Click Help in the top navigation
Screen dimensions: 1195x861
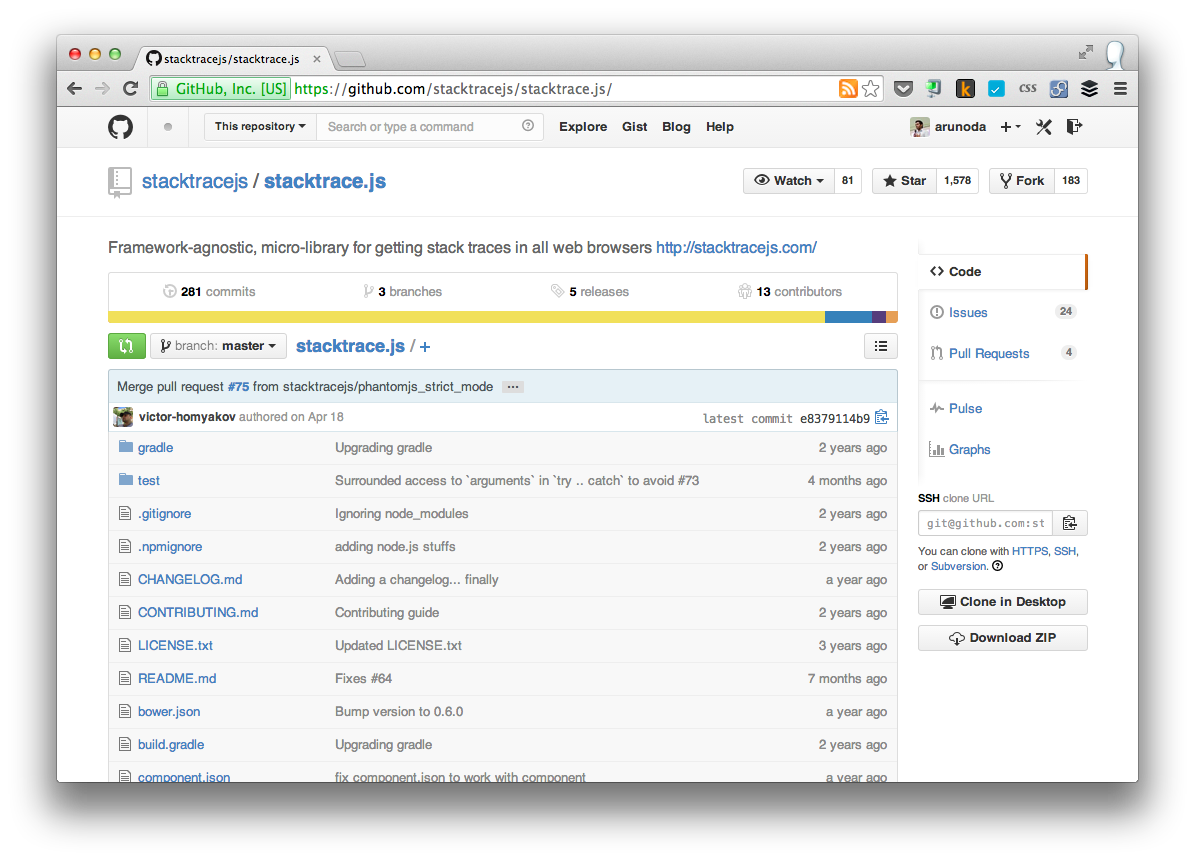click(719, 126)
